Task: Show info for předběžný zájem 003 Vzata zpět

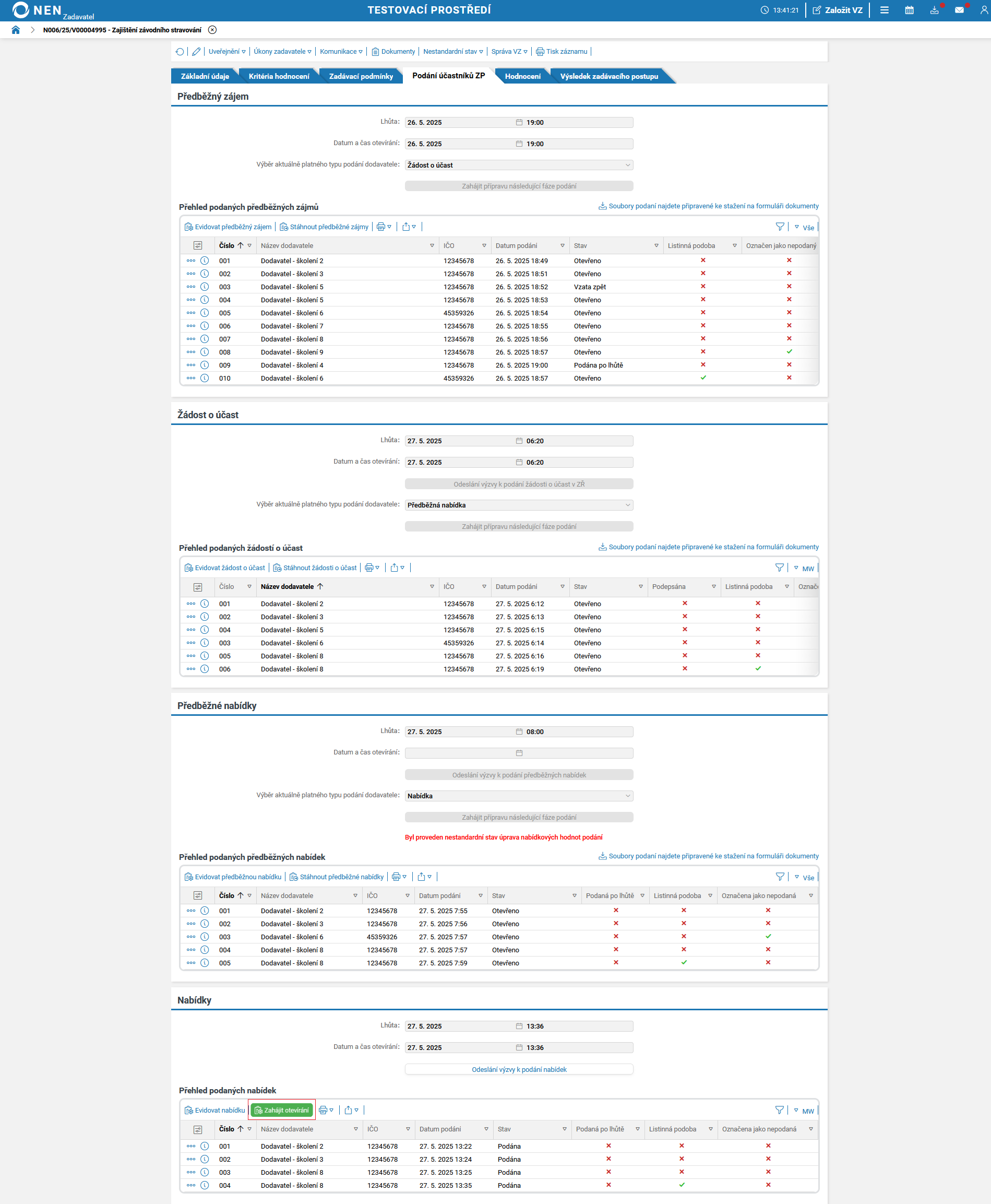Action: [x=205, y=287]
